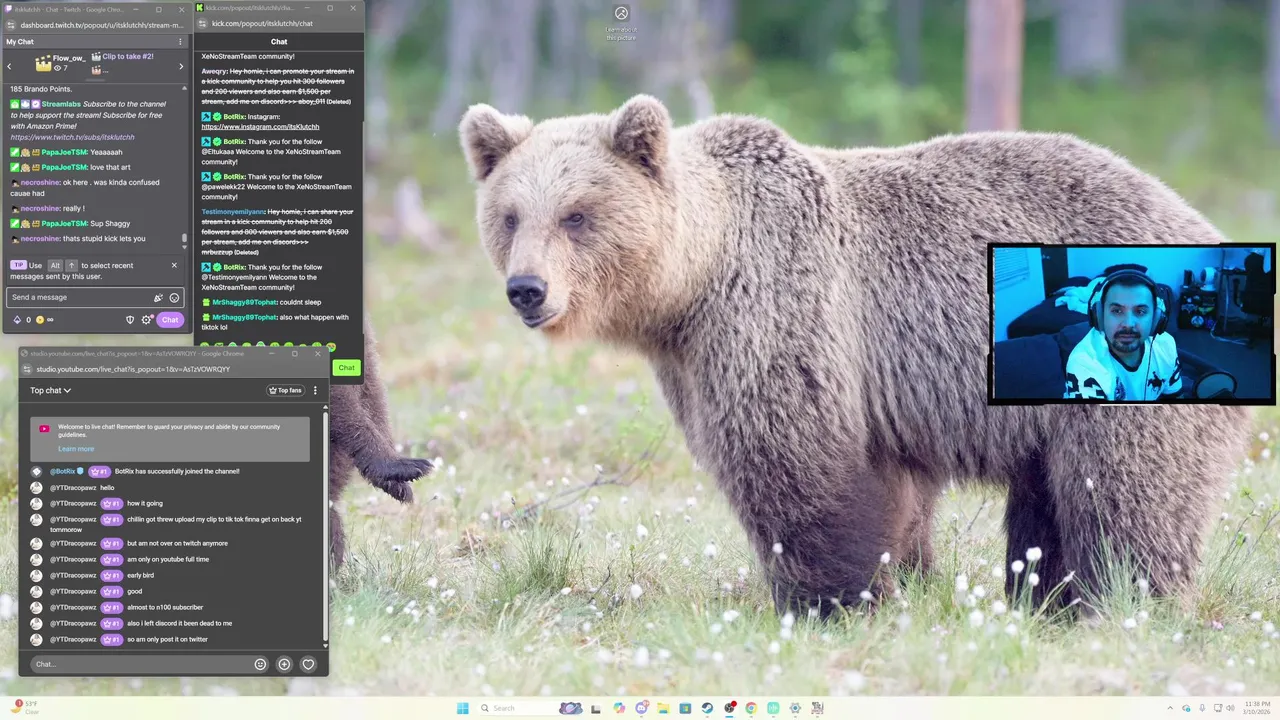Open the Windows Start menu
This screenshot has height=720, width=1280.
(462, 708)
